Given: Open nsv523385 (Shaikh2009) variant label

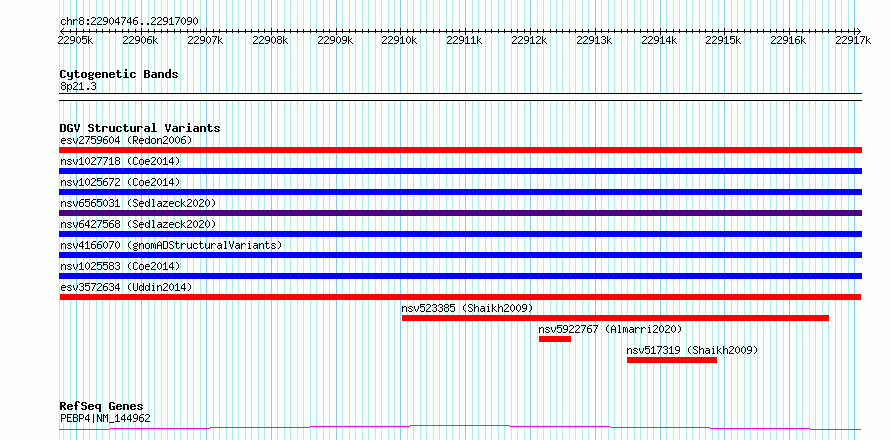Looking at the screenshot, I should tap(468, 308).
